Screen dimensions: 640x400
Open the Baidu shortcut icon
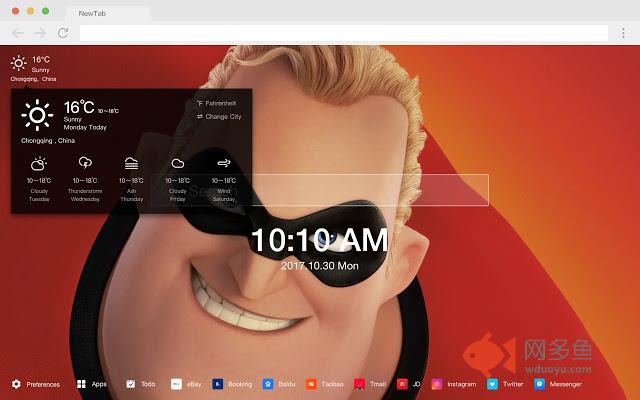coord(267,384)
